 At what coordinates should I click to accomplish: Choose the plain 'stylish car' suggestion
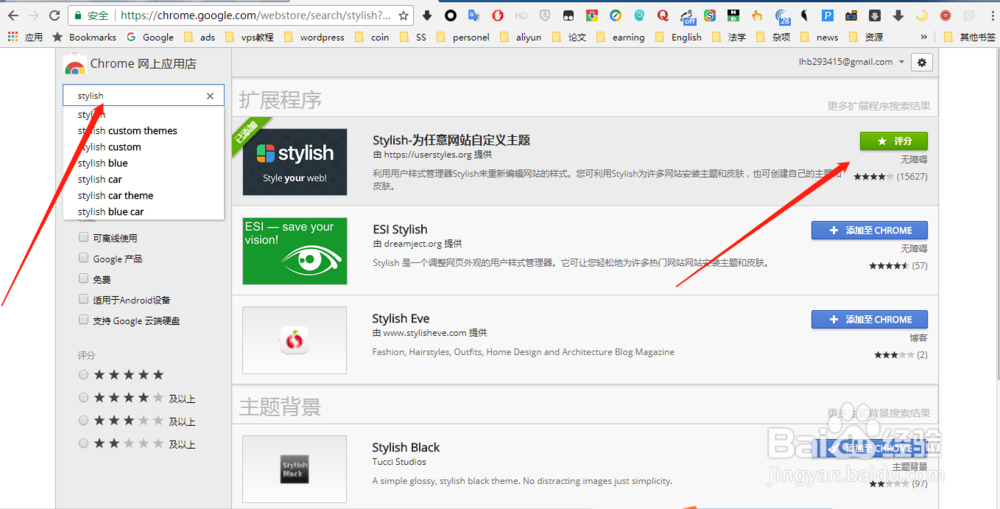pos(143,179)
